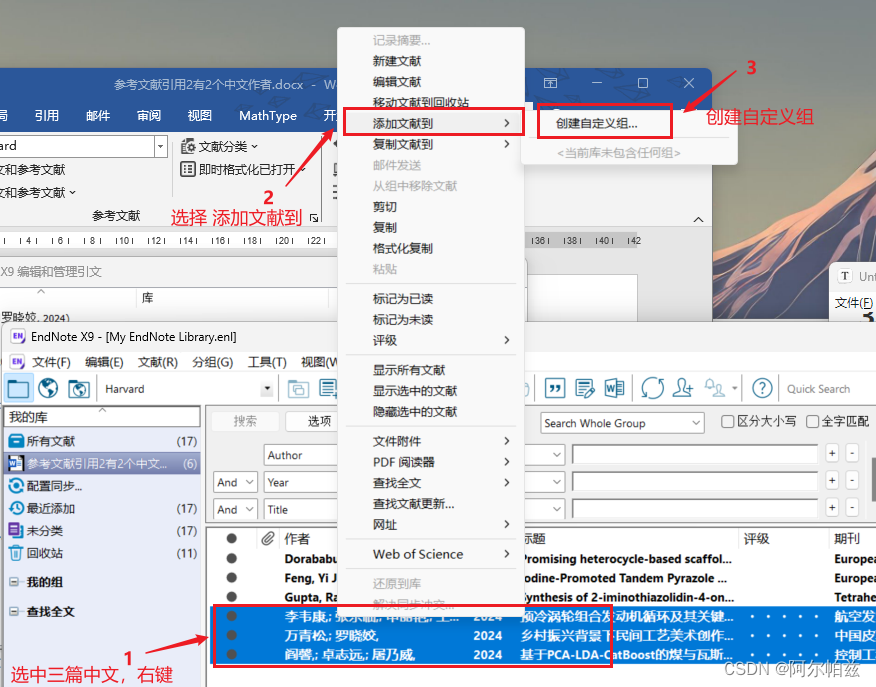The height and width of the screenshot is (687, 876).
Task: Click vertical scrollbar of search panel
Action: pos(873,479)
